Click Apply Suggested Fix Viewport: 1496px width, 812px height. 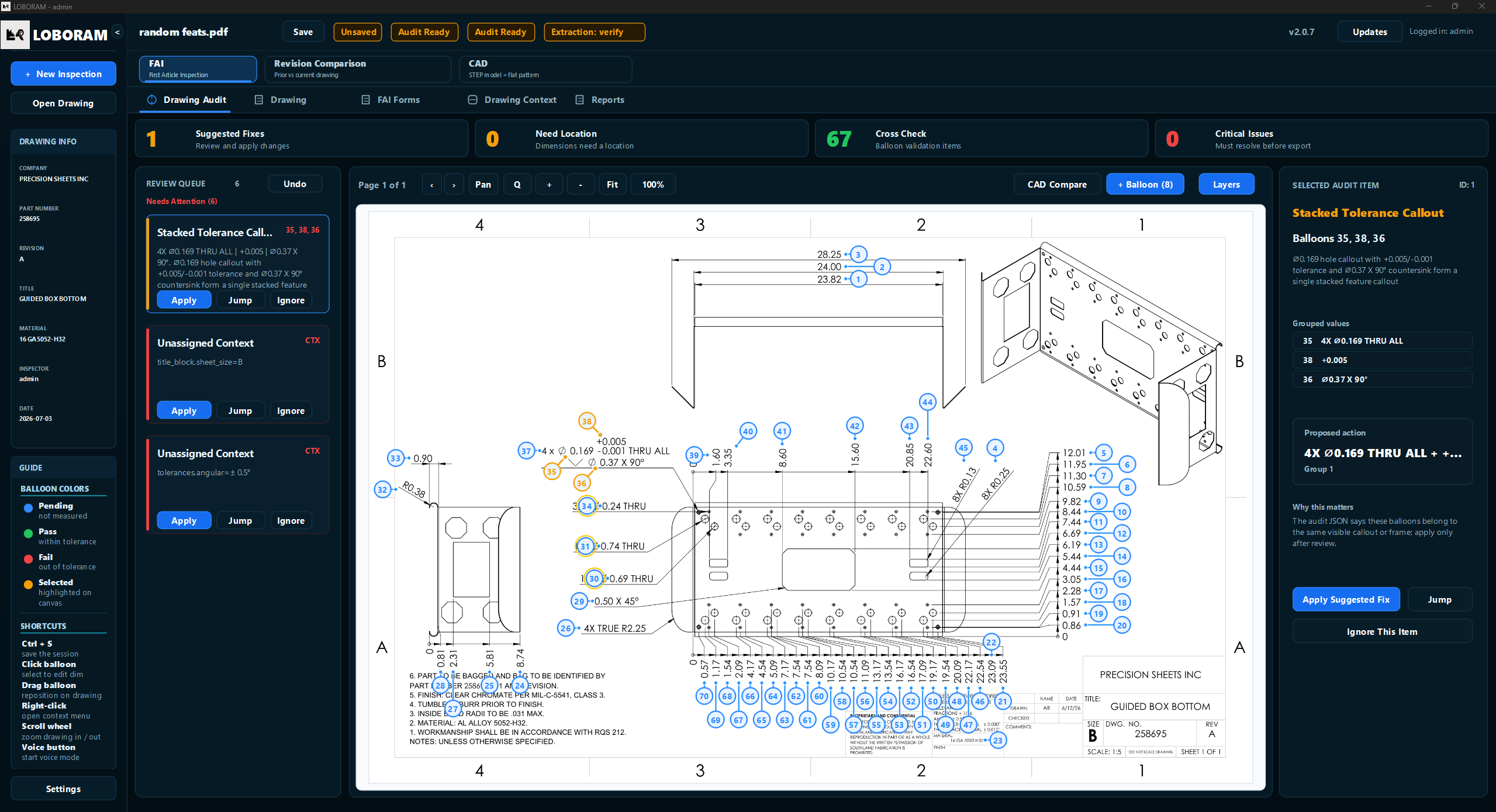tap(1346, 600)
